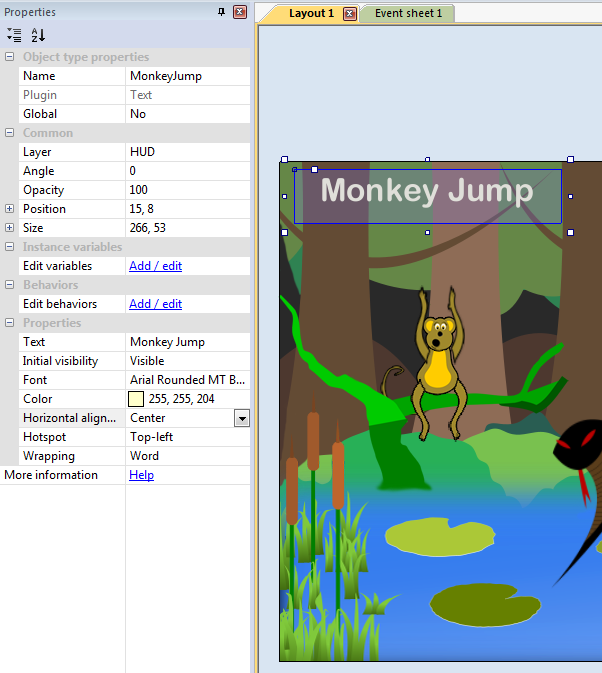Click the text color swatch
Screen dimensions: 602x673
[136, 399]
